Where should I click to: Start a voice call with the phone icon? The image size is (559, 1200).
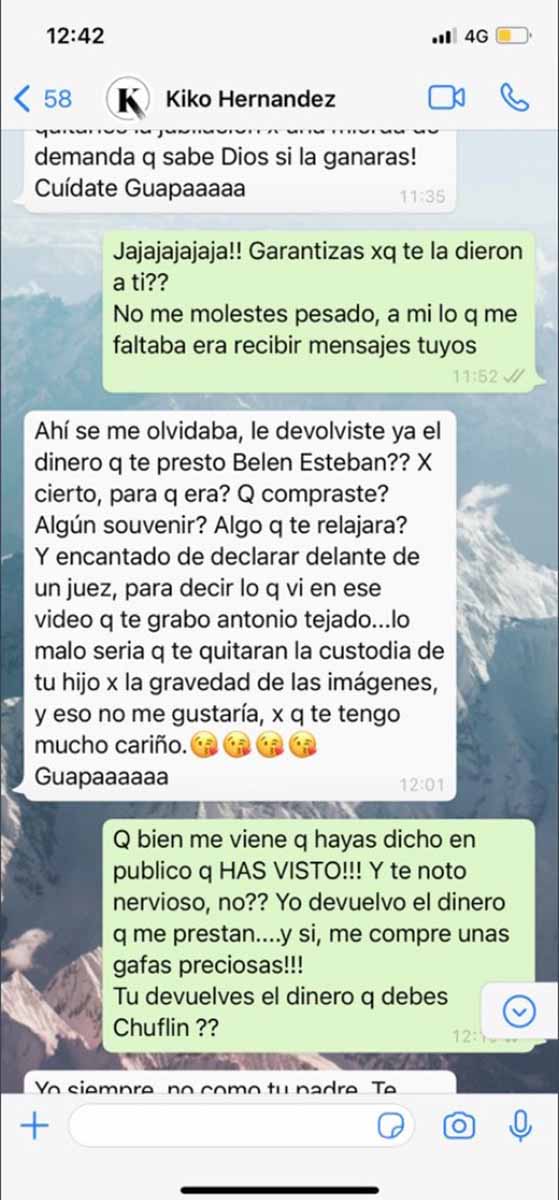514,97
